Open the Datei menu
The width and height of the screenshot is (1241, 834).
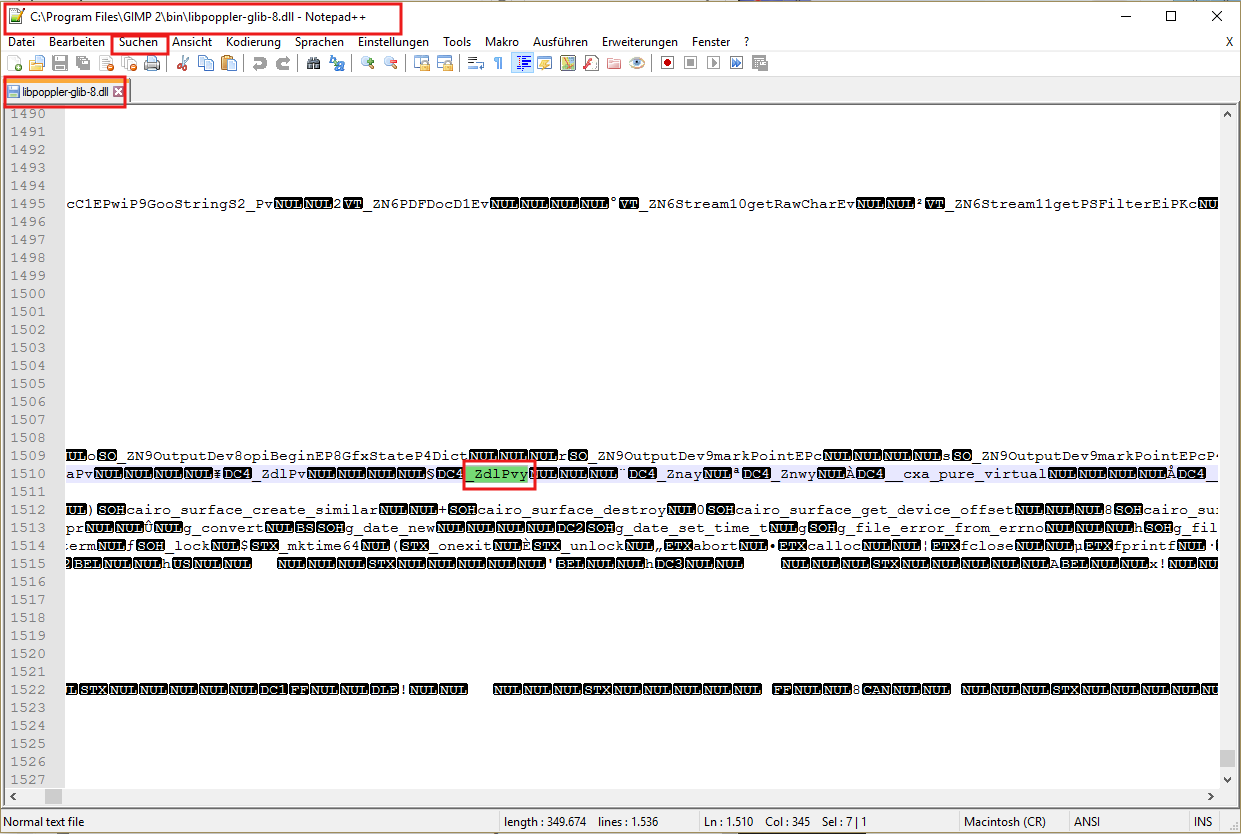click(x=21, y=42)
